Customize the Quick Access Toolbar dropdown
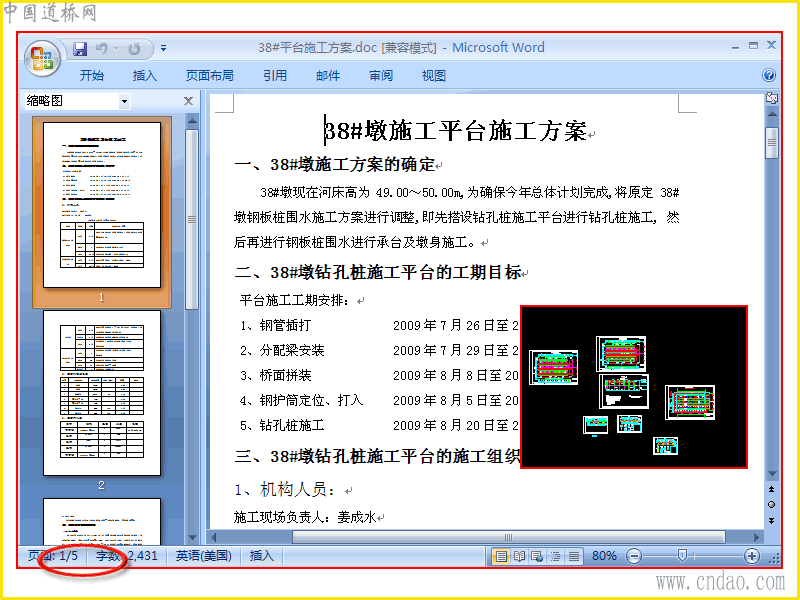 [163, 48]
